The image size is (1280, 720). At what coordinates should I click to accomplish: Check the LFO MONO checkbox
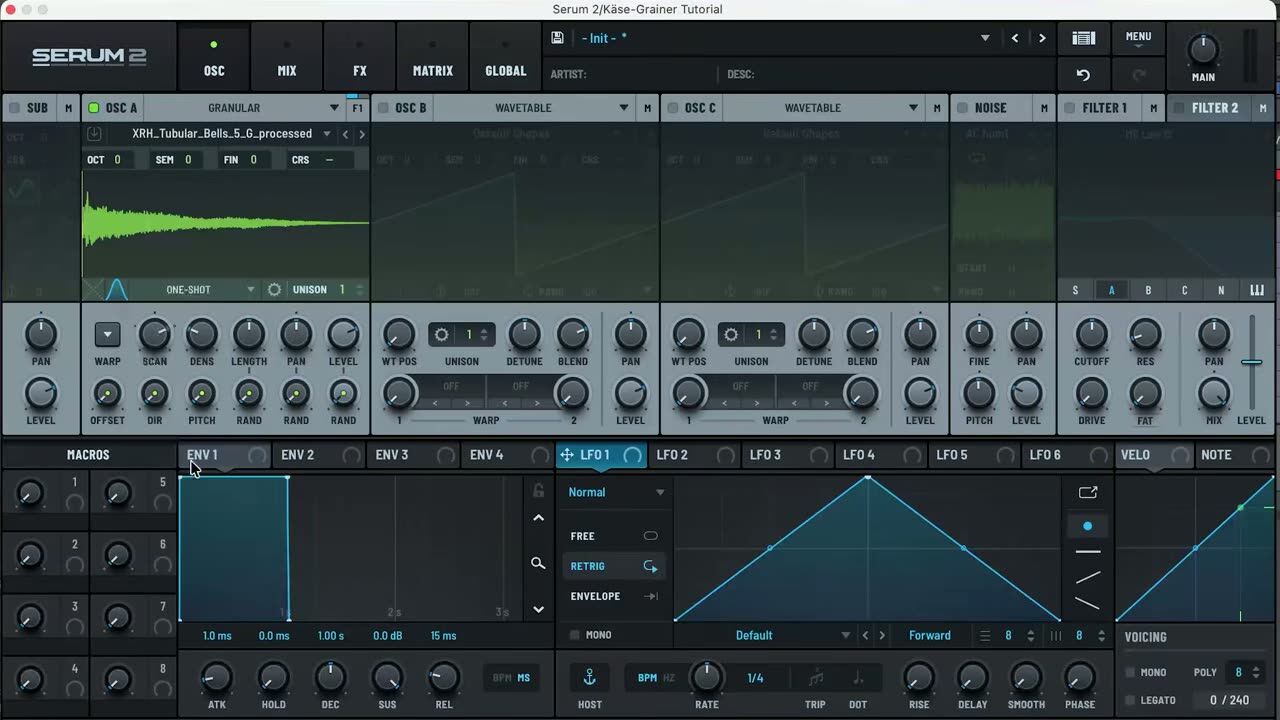click(x=574, y=635)
